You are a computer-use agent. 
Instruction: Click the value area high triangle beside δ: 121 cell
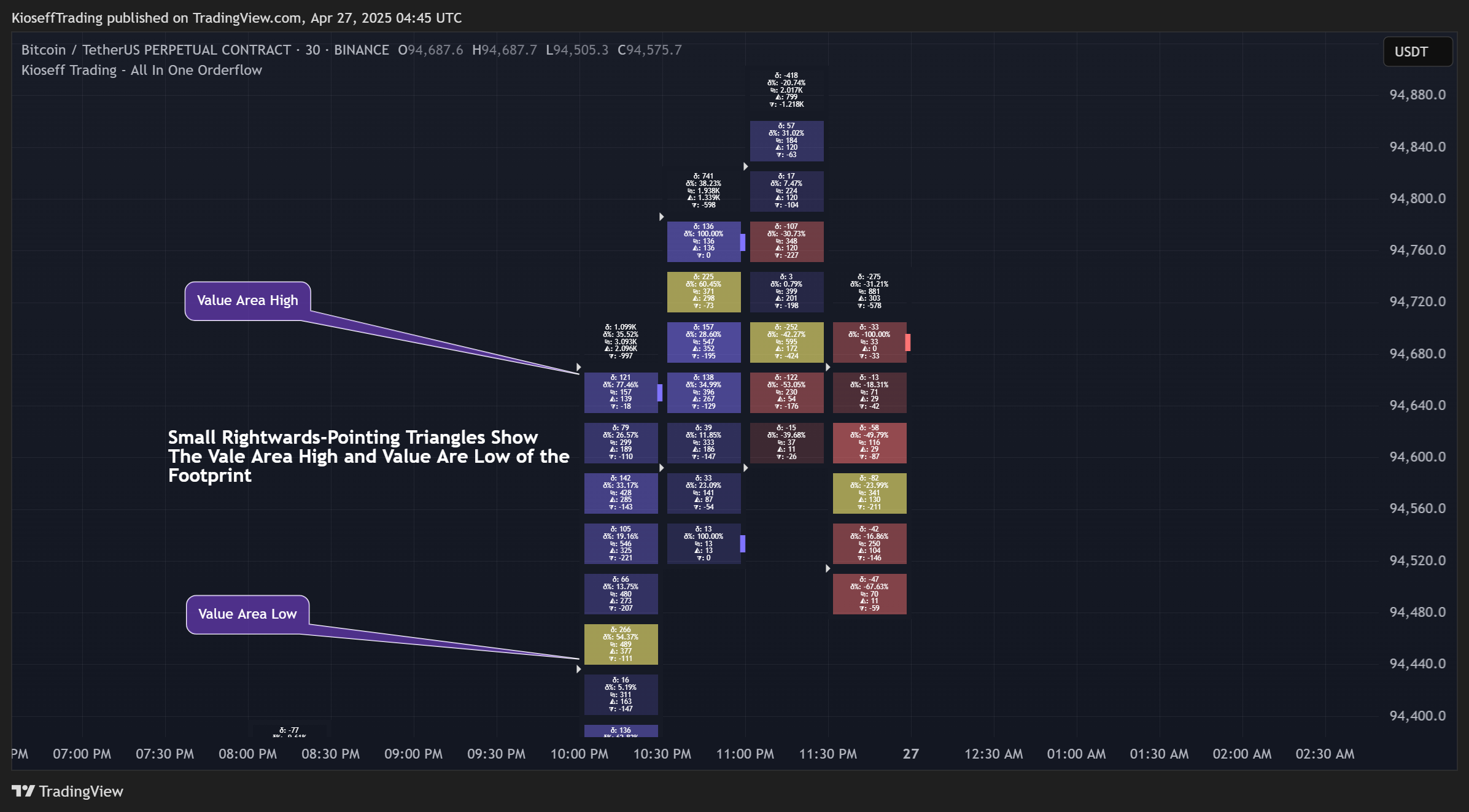coord(578,367)
